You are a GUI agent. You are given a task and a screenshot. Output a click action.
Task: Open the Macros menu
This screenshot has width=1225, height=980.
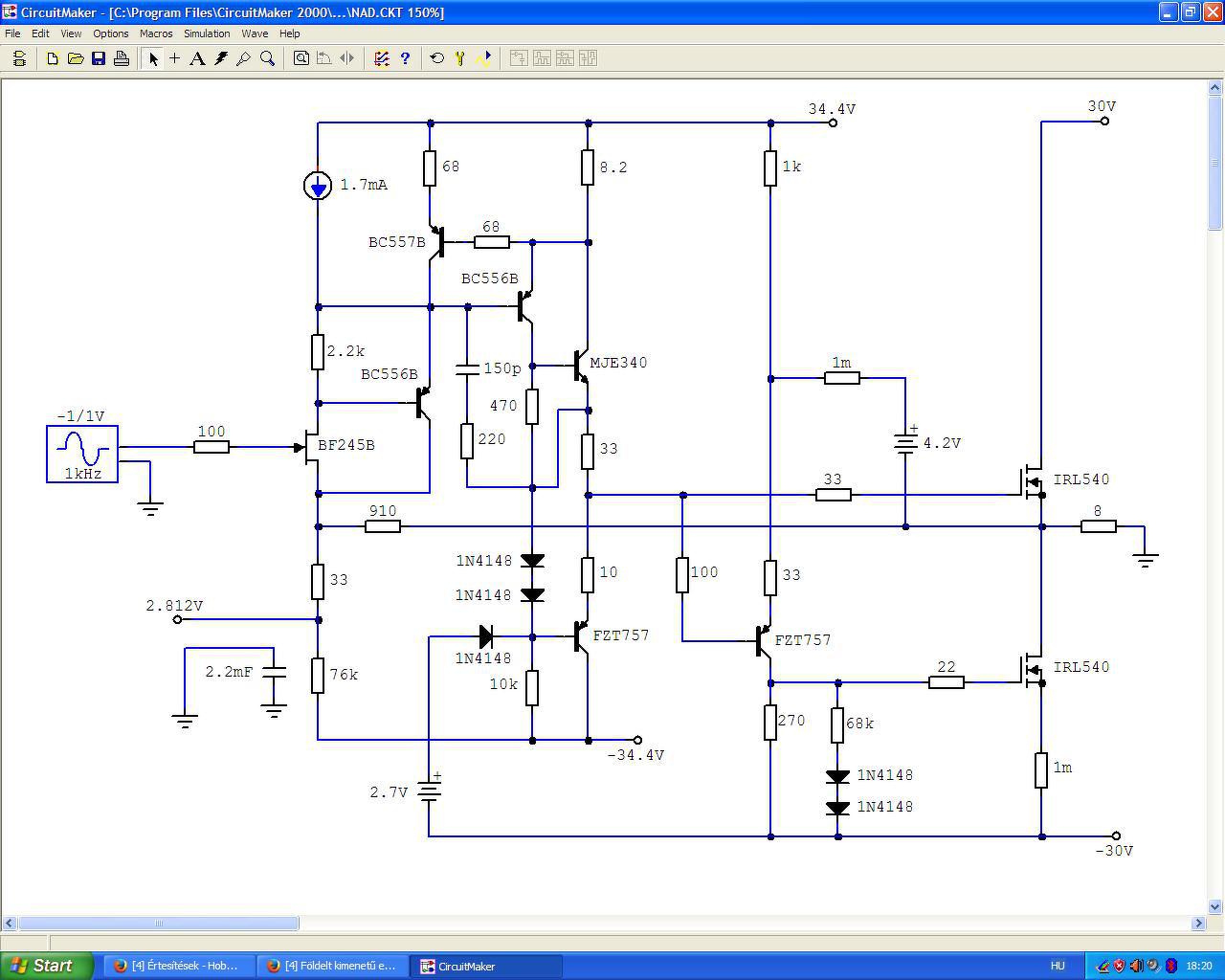click(x=156, y=33)
